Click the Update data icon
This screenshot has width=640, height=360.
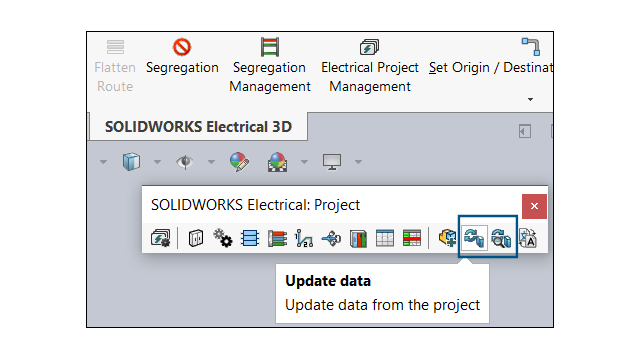(474, 238)
